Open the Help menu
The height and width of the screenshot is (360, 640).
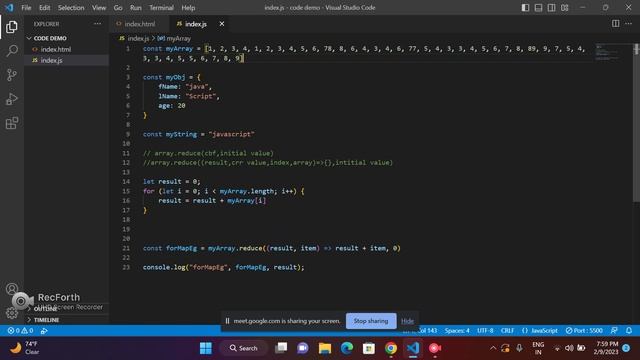[x=188, y=7]
